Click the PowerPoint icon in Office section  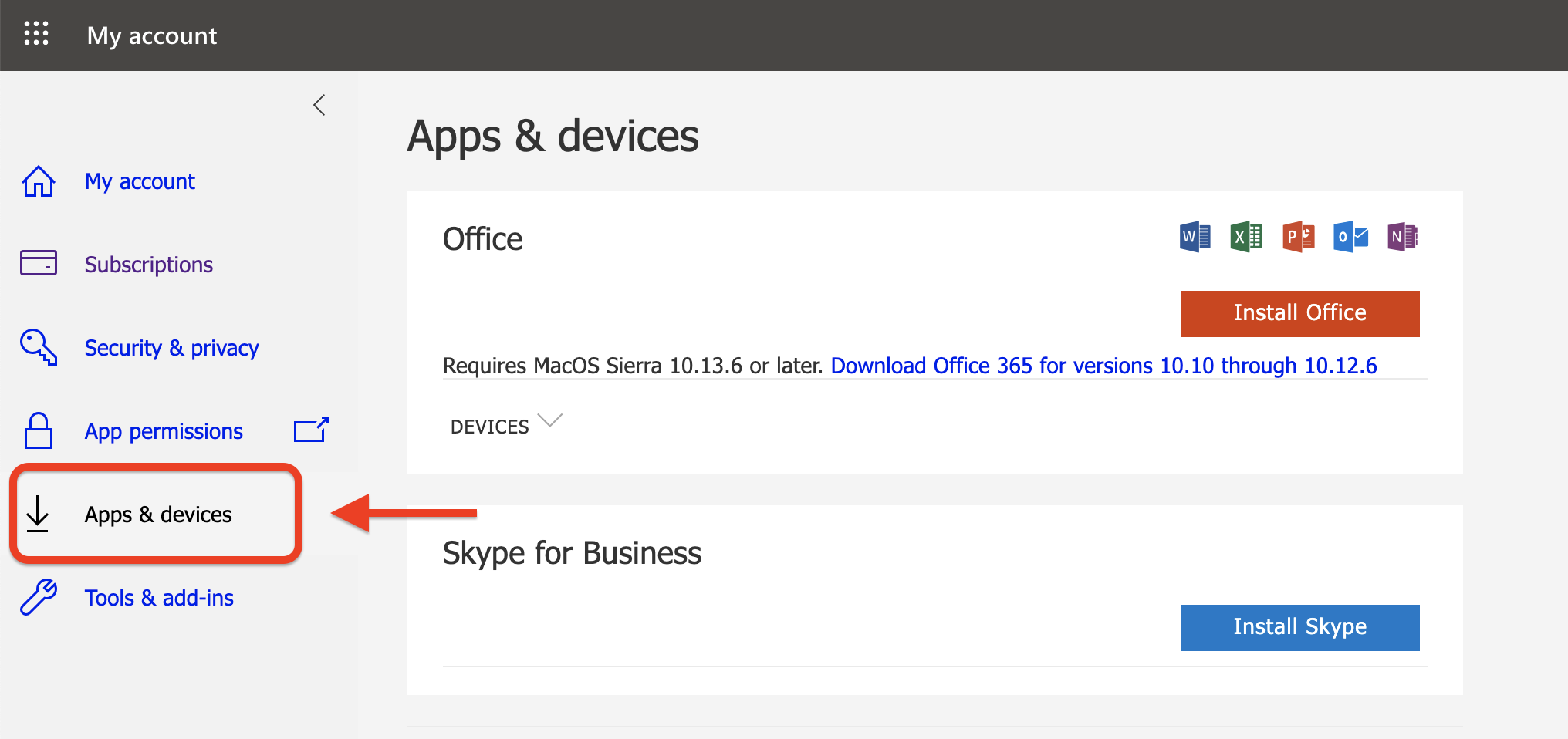1298,237
